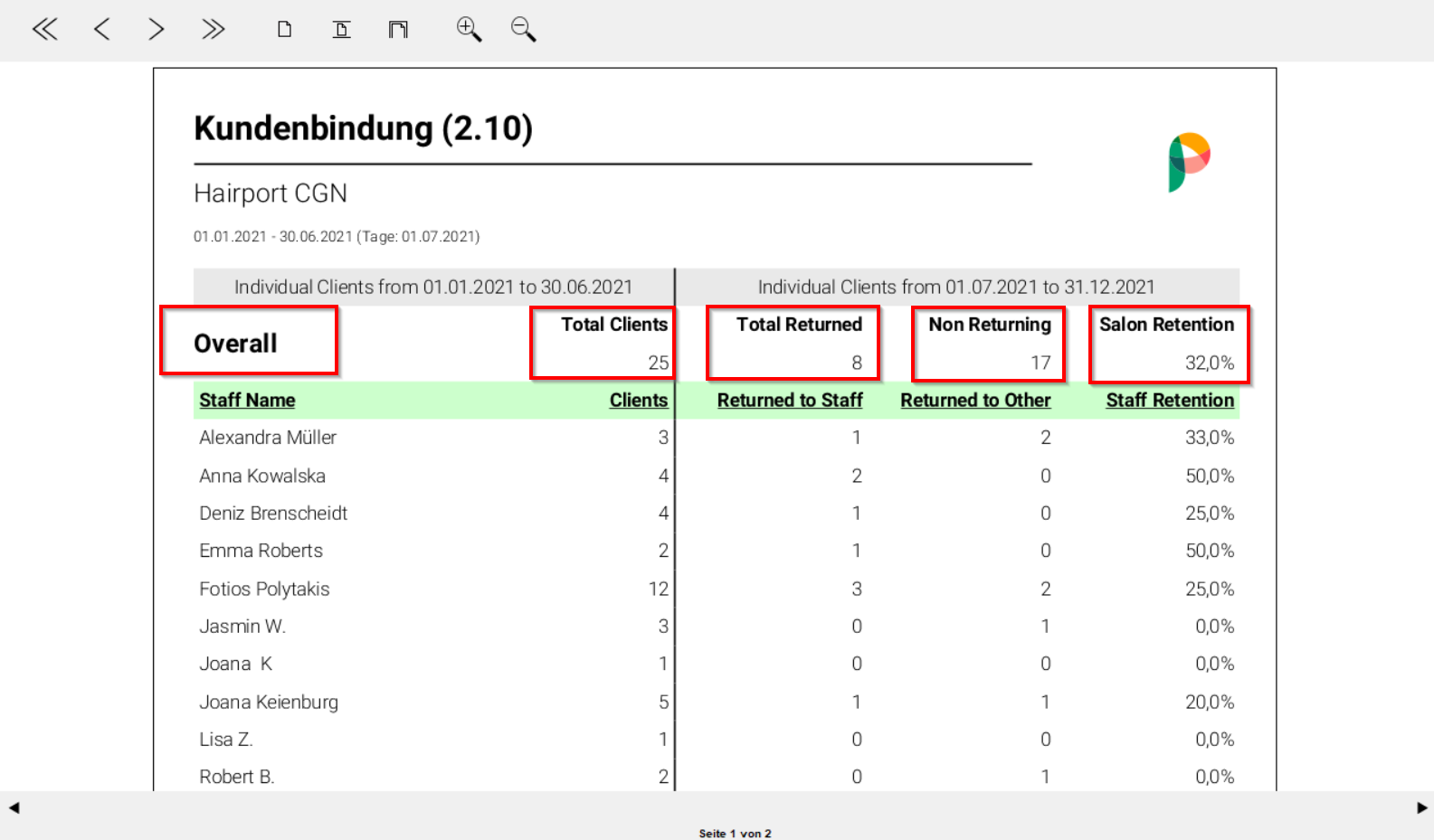
Task: Sort by Staff Retention column header
Action: pyautogui.click(x=1169, y=401)
